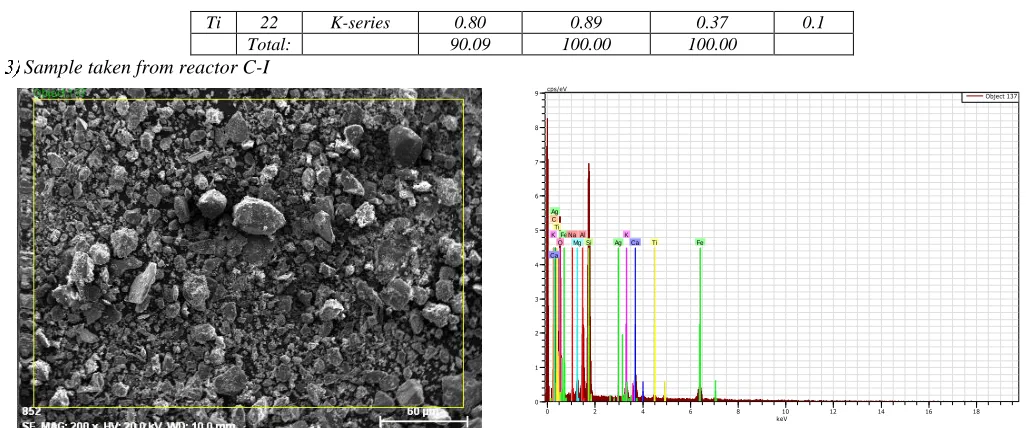The image size is (1028, 428).
Task: Click the SEM micrograph of the particles
Action: click(x=250, y=258)
